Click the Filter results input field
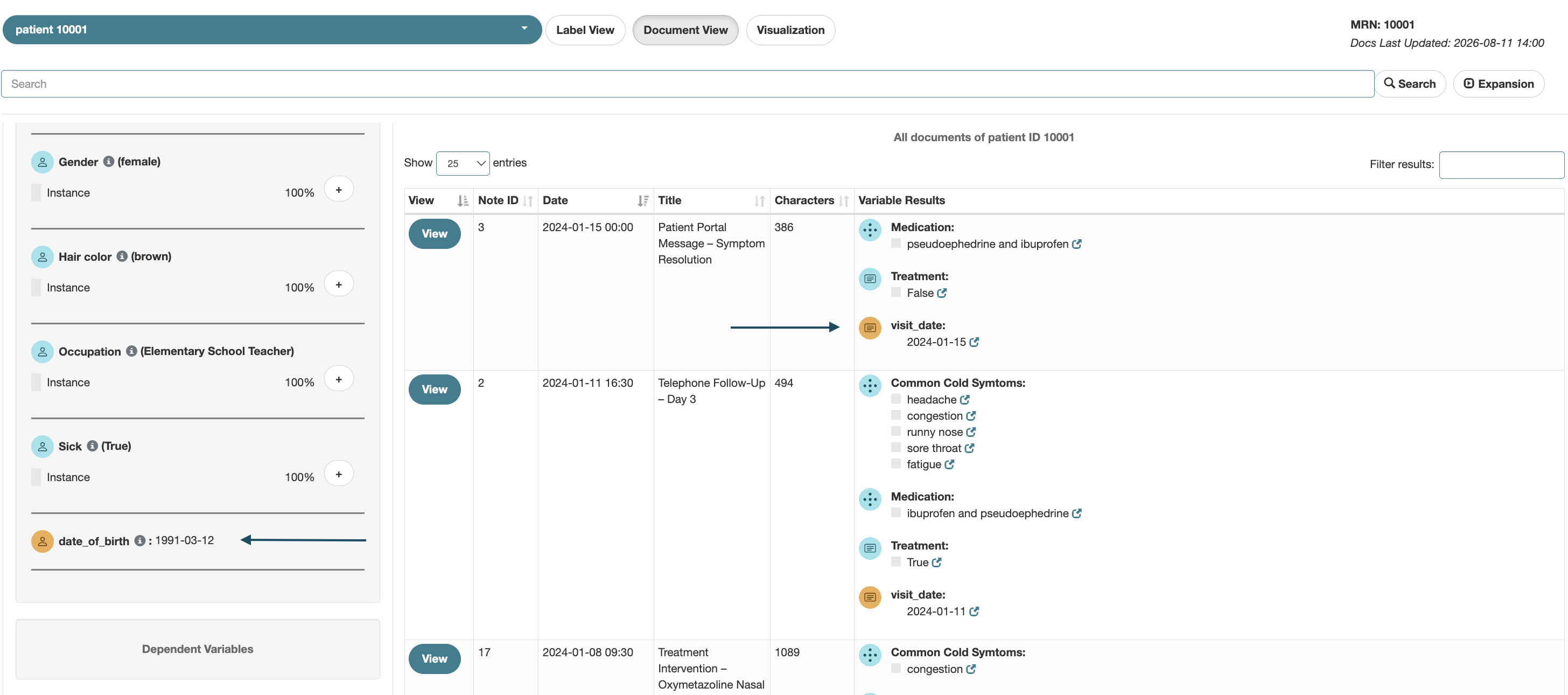This screenshot has height=695, width=1568. tap(1501, 164)
